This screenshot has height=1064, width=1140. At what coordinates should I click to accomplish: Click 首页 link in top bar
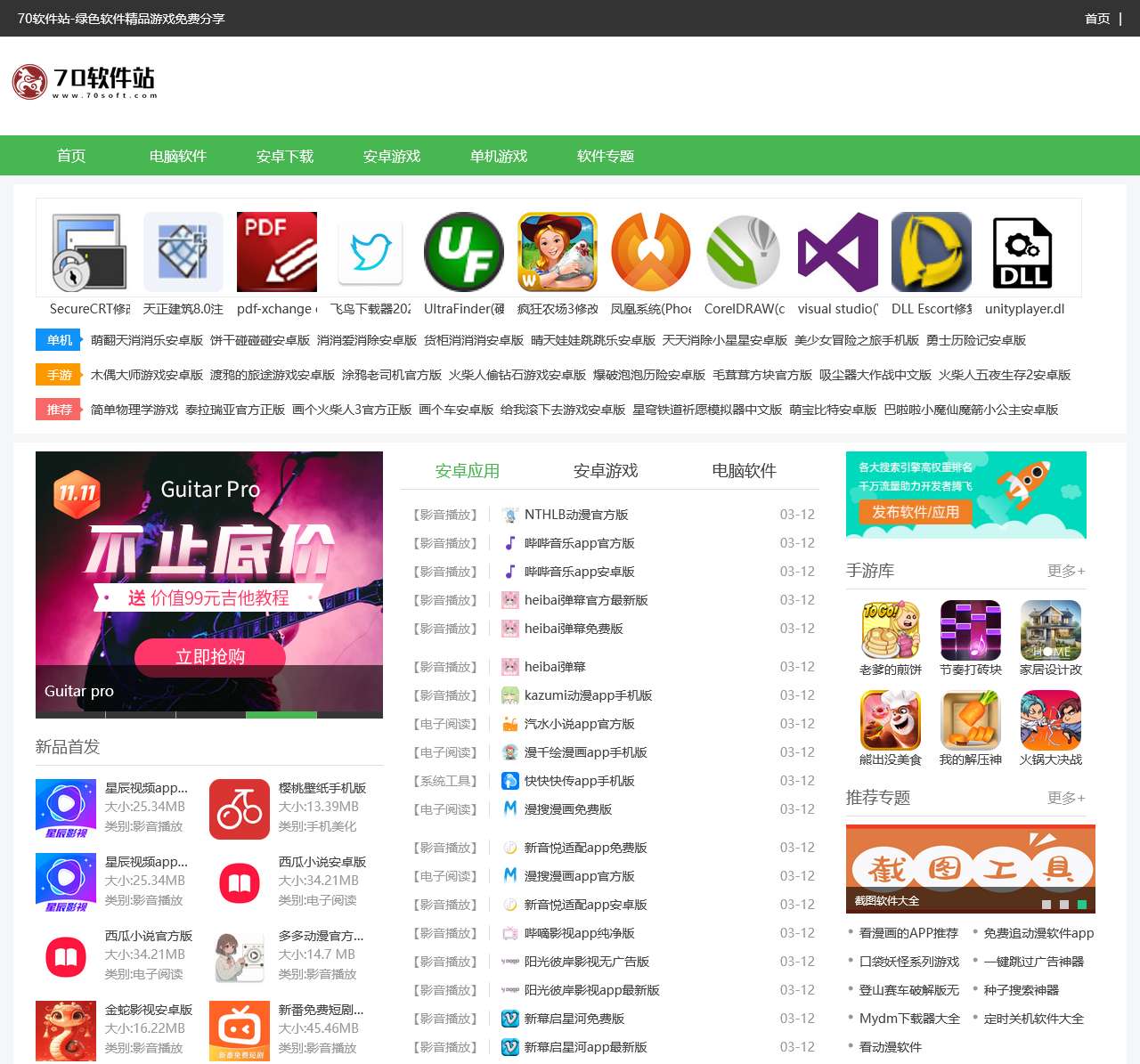[1097, 19]
